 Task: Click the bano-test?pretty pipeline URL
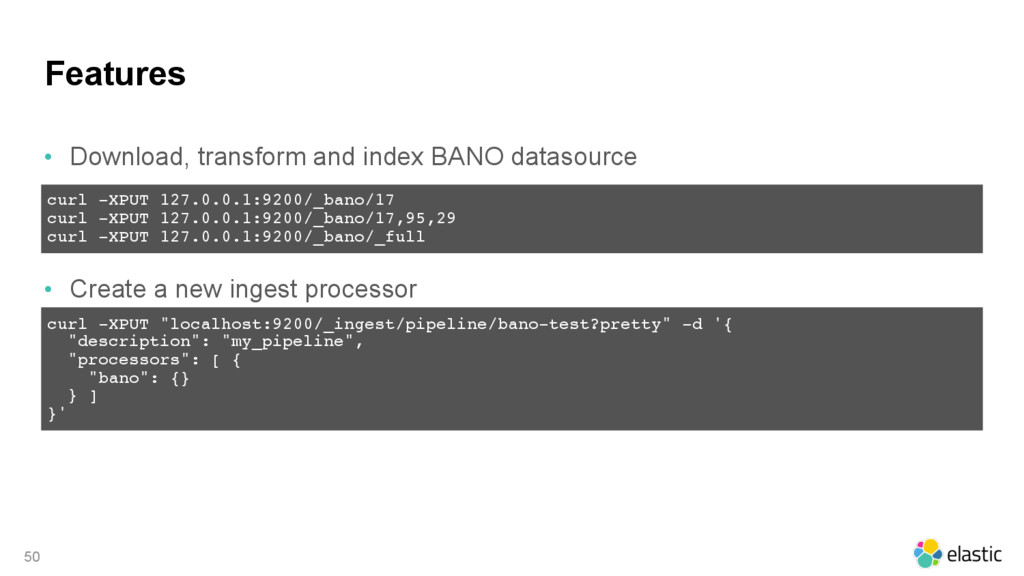click(x=416, y=324)
